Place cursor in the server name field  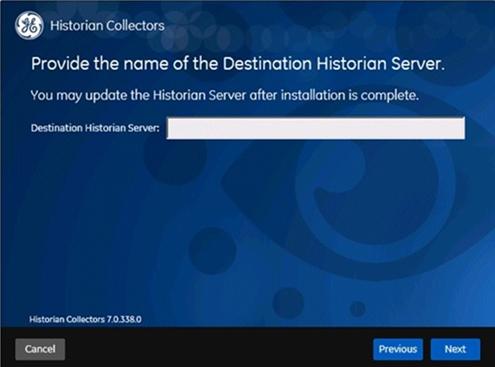(x=316, y=128)
